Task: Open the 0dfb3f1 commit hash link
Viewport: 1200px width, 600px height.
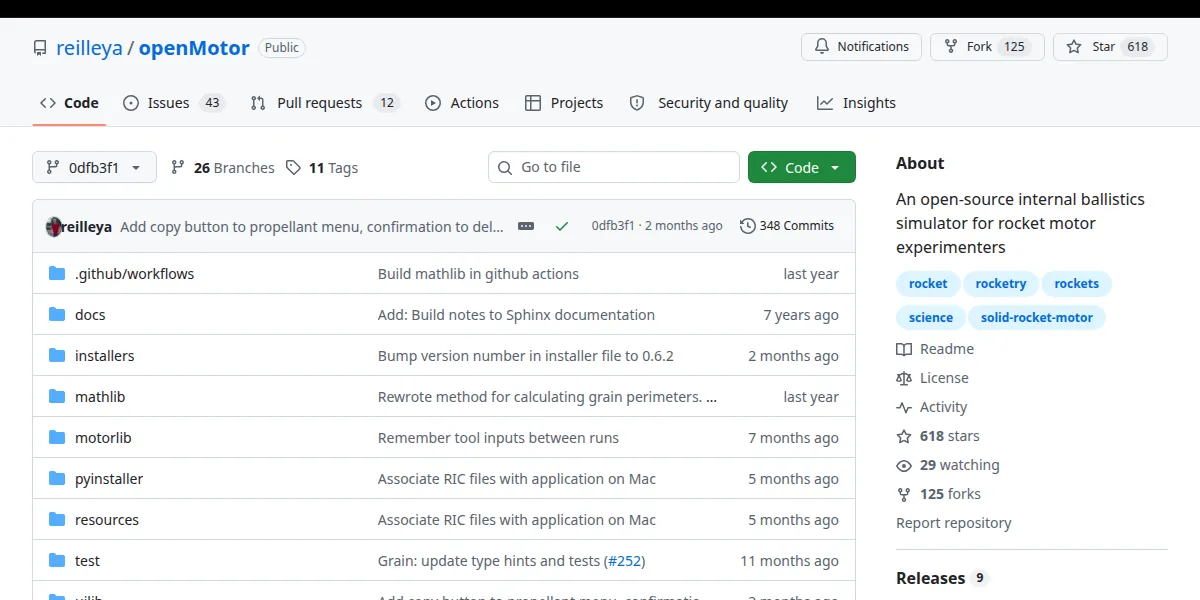Action: 613,226
